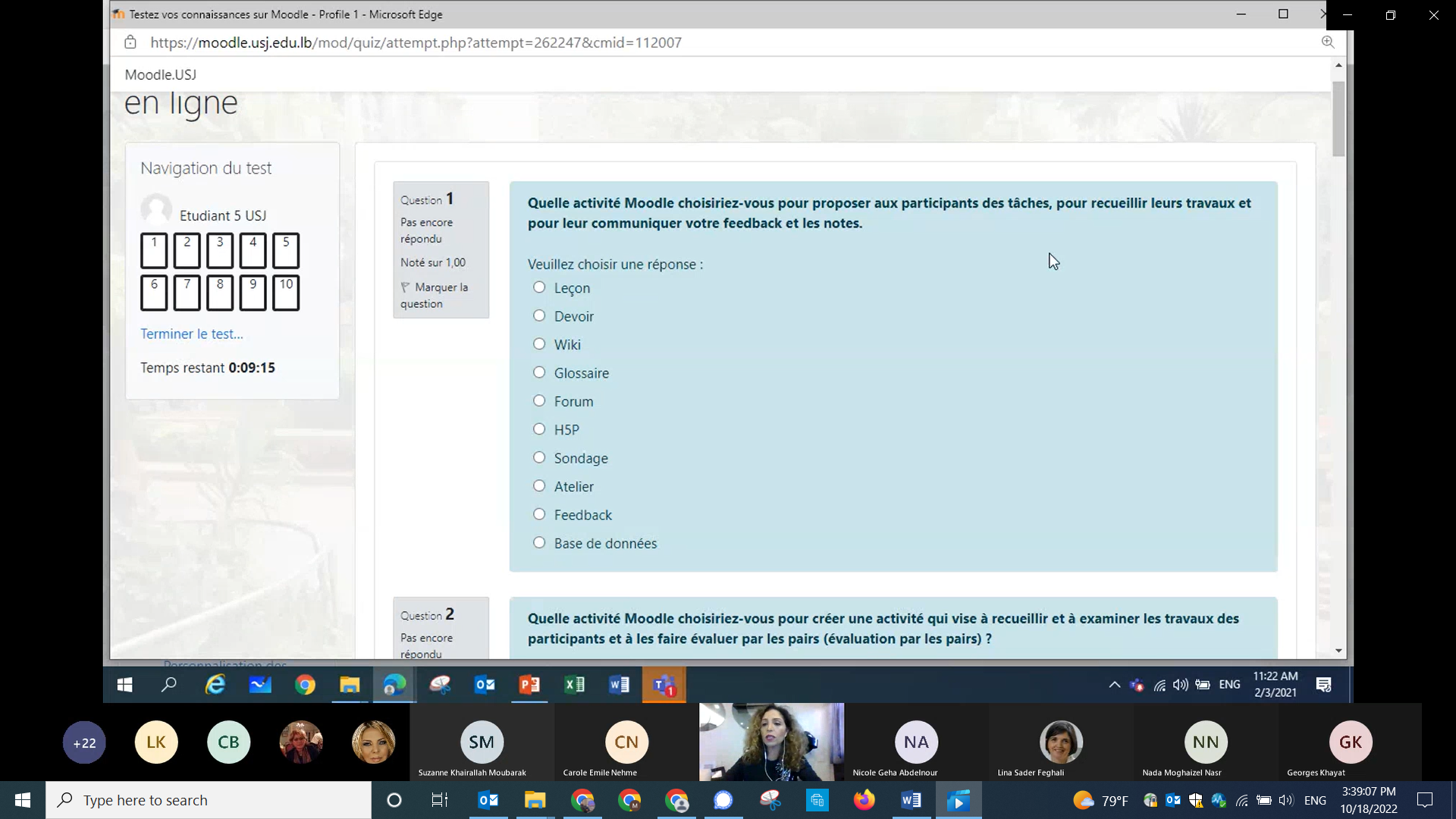Open the search magnifier in the shared screen's taskbar
Screen dimensions: 1456x819
pyautogui.click(x=169, y=685)
